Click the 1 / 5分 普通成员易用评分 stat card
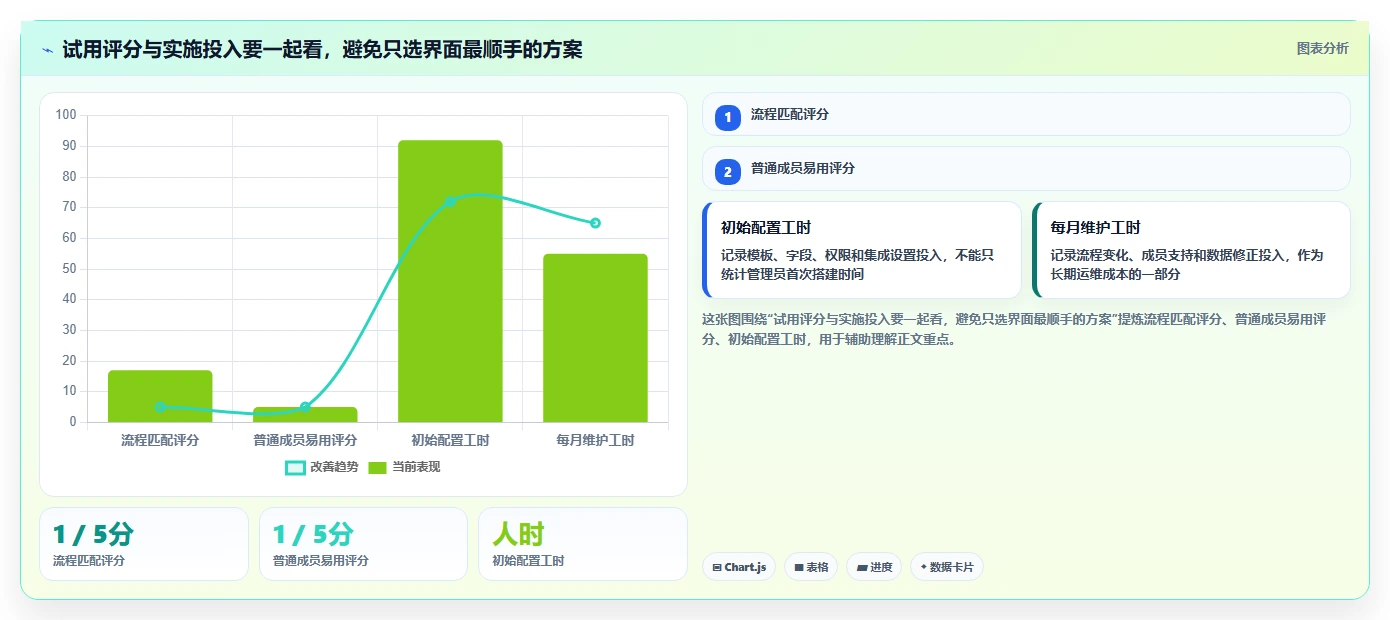The image size is (1390, 620). pyautogui.click(x=363, y=544)
